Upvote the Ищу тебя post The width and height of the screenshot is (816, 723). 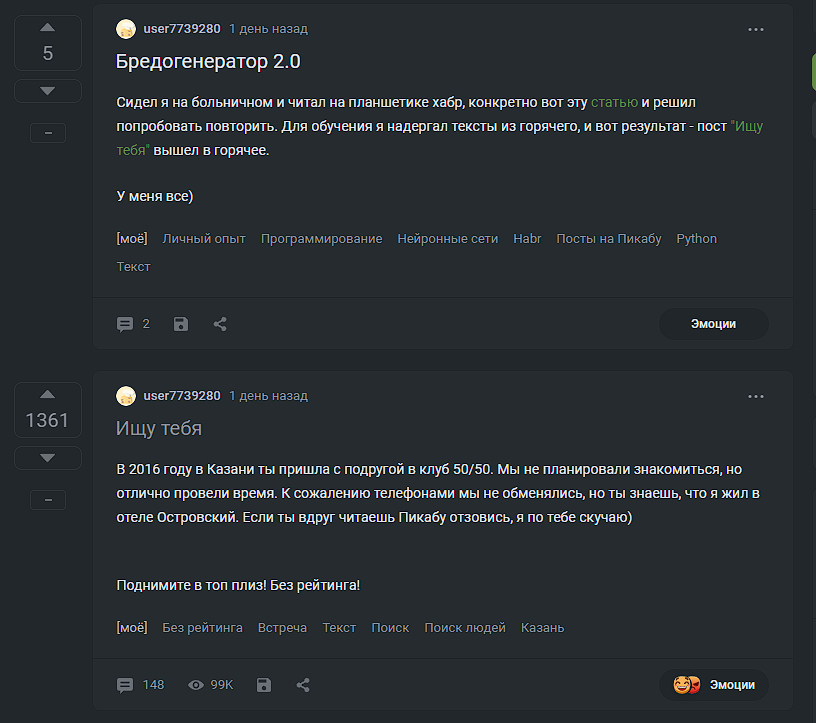47,393
